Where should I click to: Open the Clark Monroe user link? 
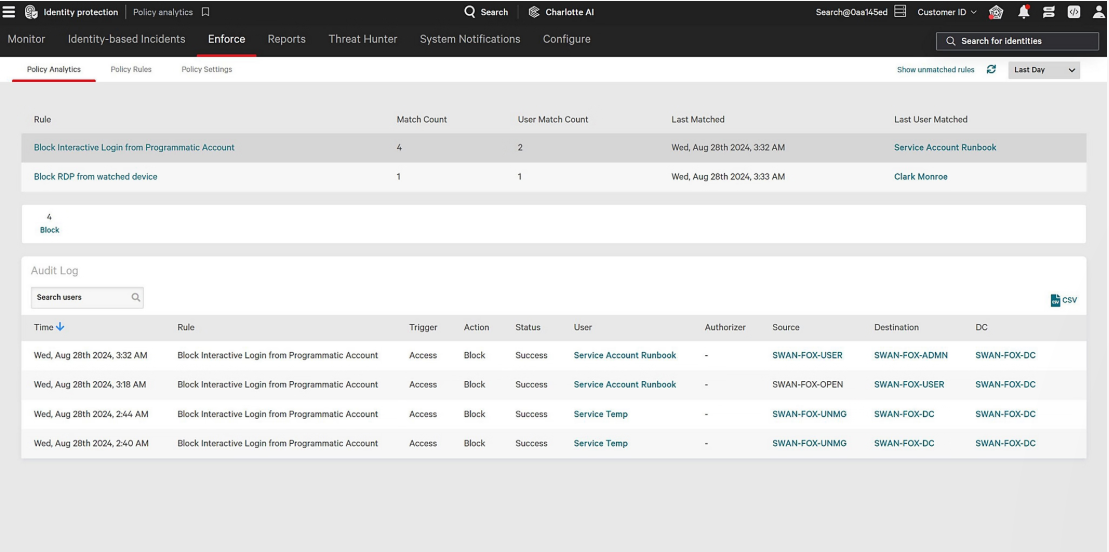(x=920, y=177)
